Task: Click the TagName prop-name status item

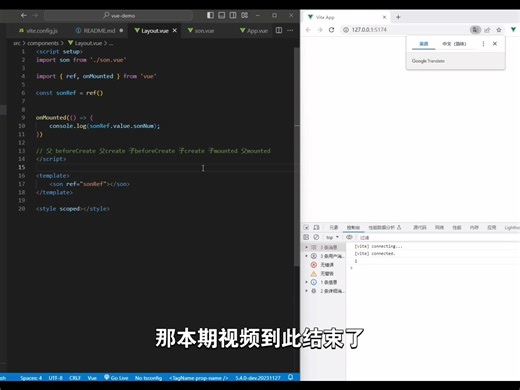Action: pyautogui.click(x=199, y=378)
